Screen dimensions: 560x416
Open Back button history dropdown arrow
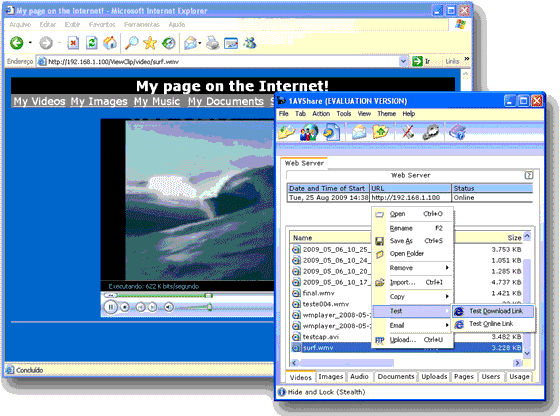pos(30,43)
